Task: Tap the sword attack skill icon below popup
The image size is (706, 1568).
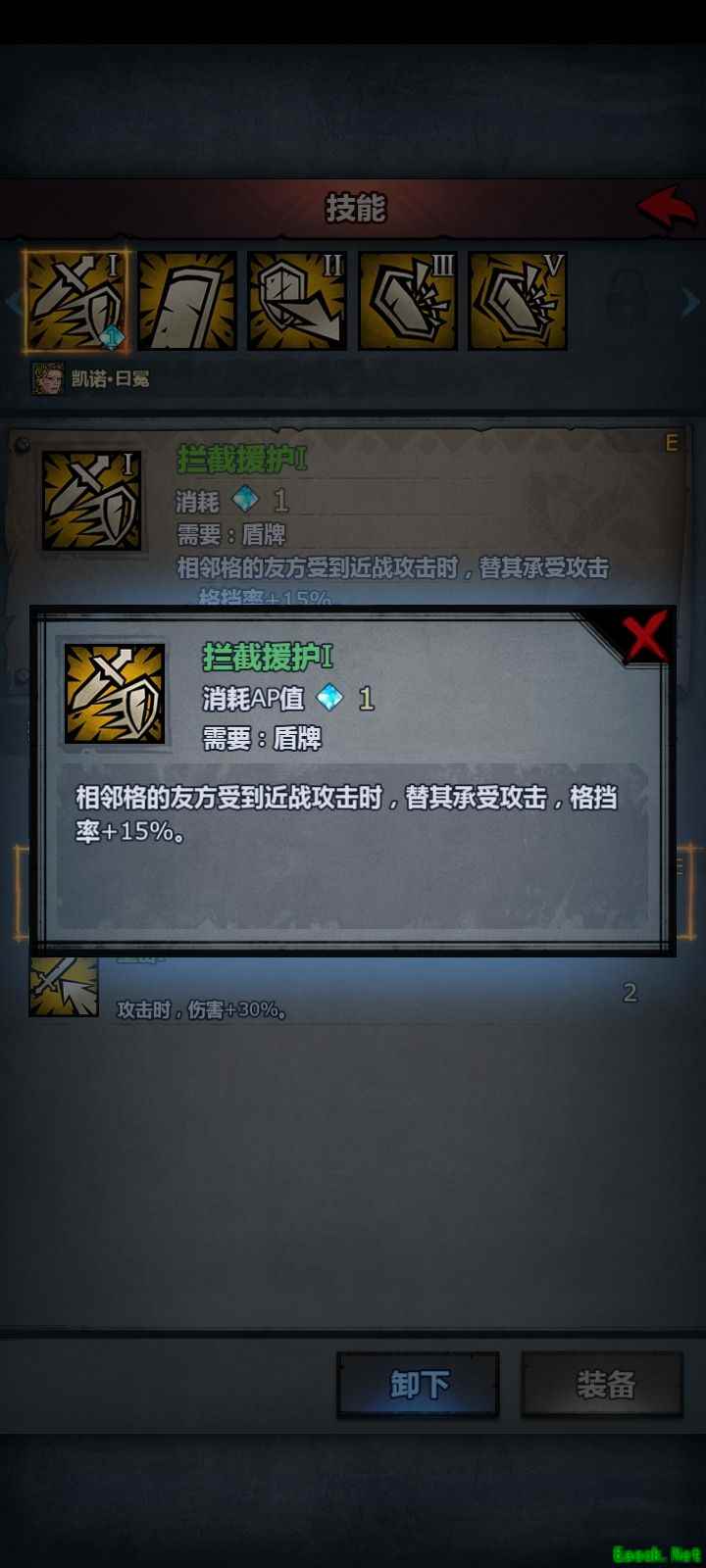Action: click(64, 987)
